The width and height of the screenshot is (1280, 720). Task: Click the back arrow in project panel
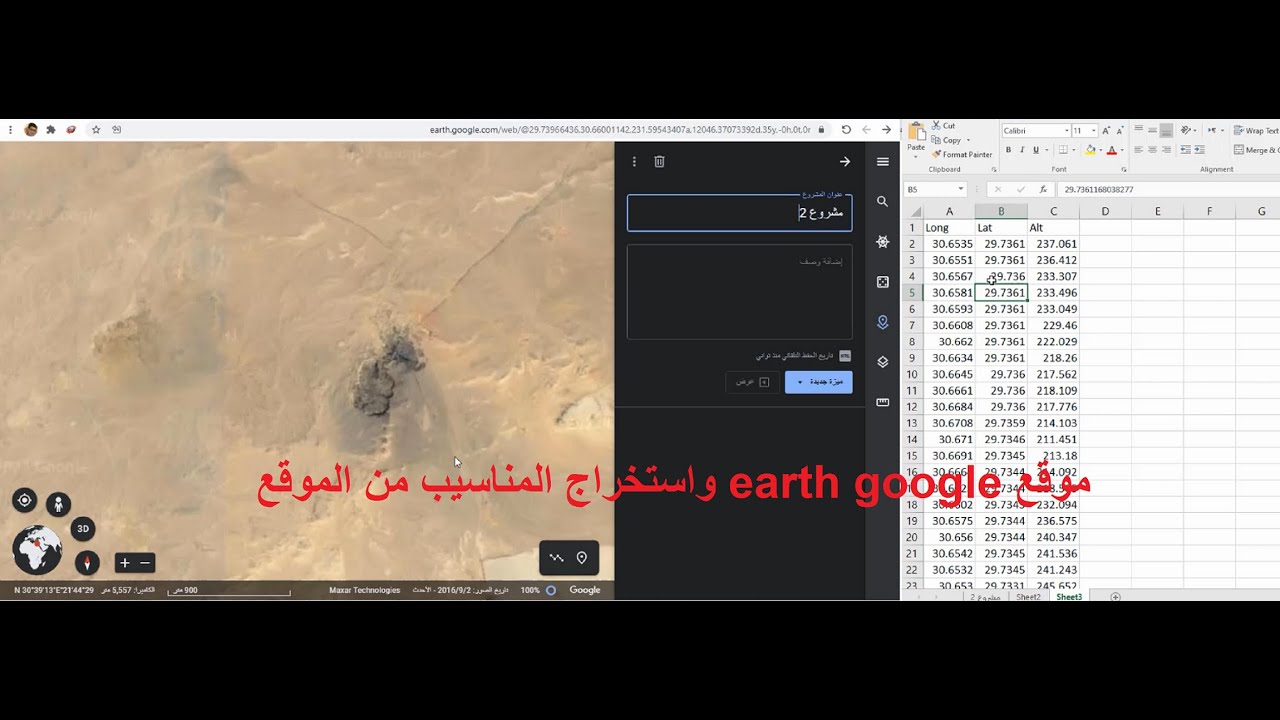845,161
